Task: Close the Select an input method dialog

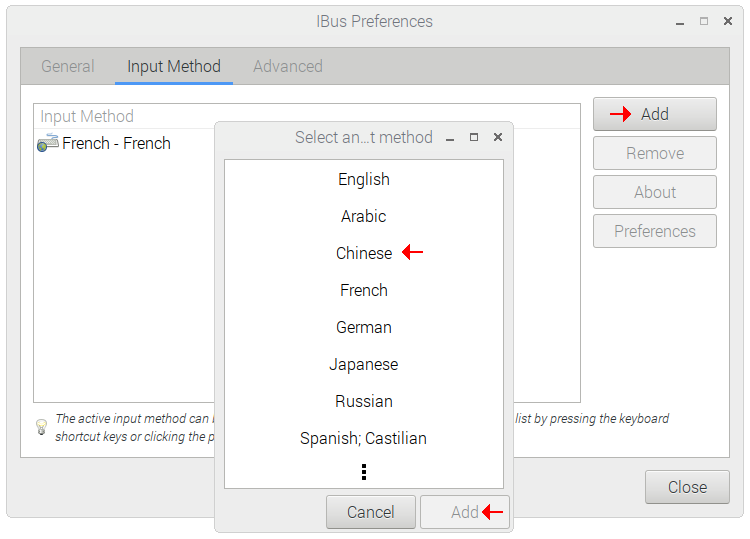Action: tap(497, 137)
